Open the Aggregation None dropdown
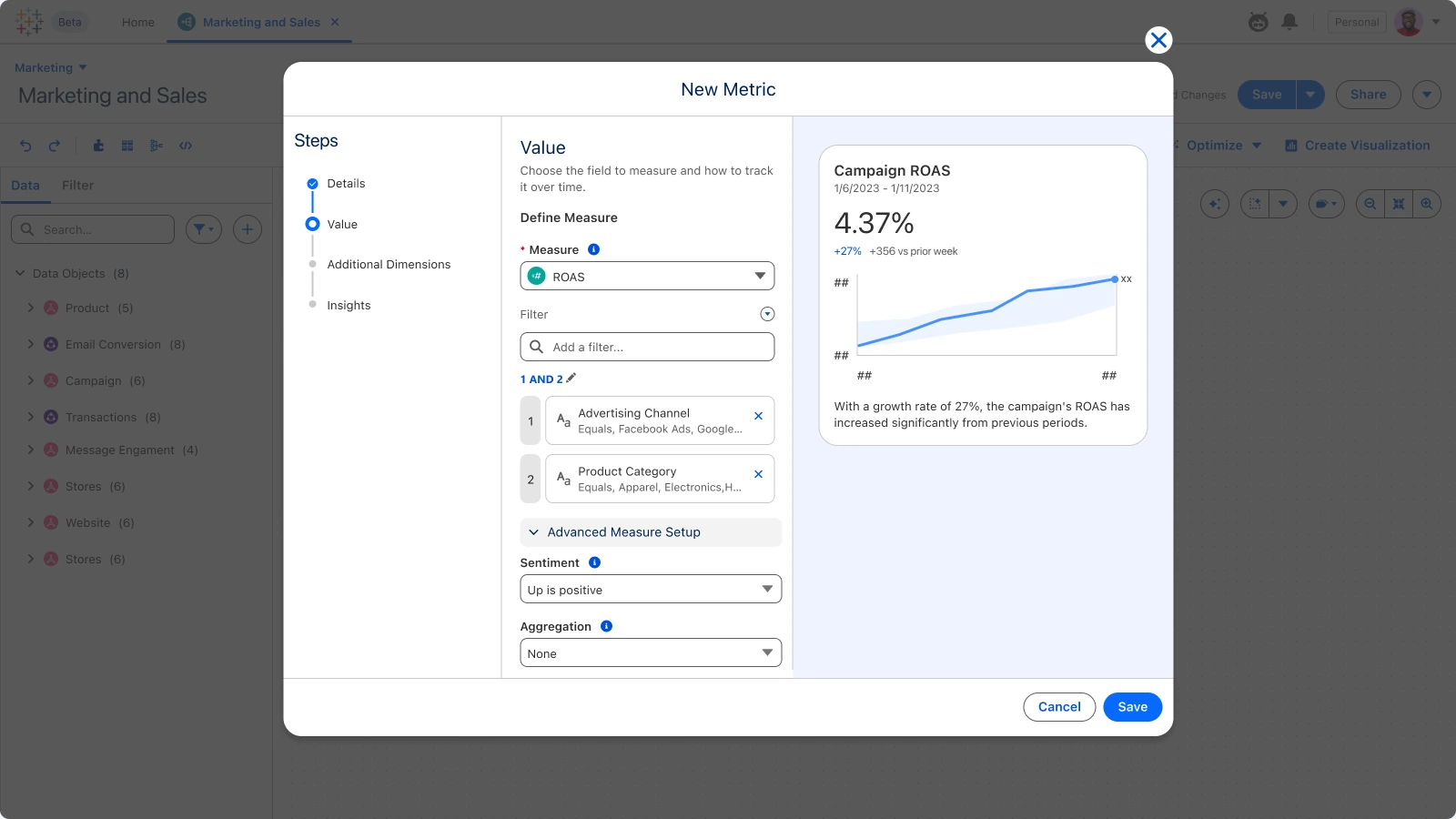 pos(651,653)
